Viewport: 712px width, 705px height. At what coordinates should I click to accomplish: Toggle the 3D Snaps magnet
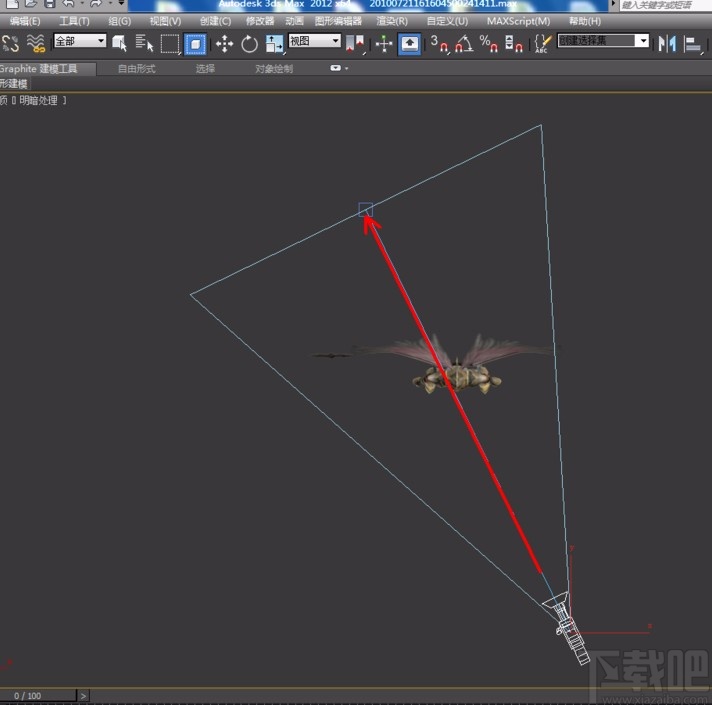(x=439, y=44)
